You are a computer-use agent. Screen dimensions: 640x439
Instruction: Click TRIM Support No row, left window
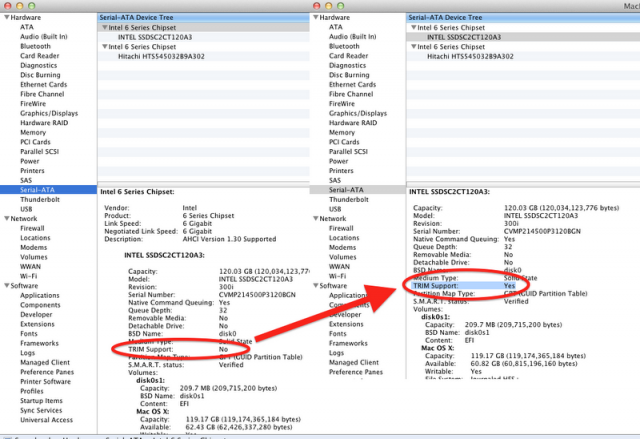point(178,349)
